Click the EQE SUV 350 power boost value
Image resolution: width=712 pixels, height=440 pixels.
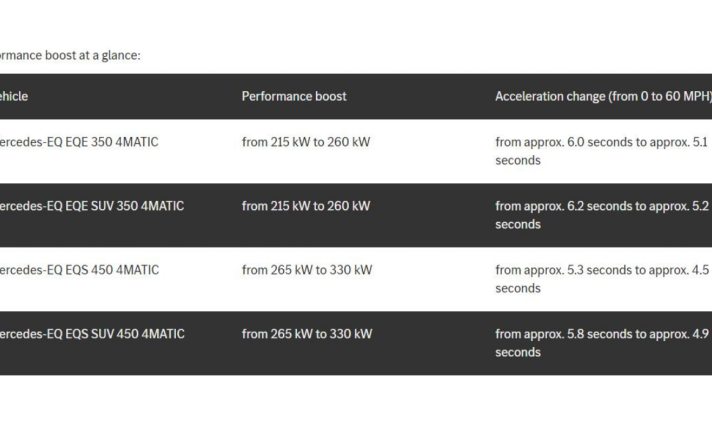pos(306,206)
